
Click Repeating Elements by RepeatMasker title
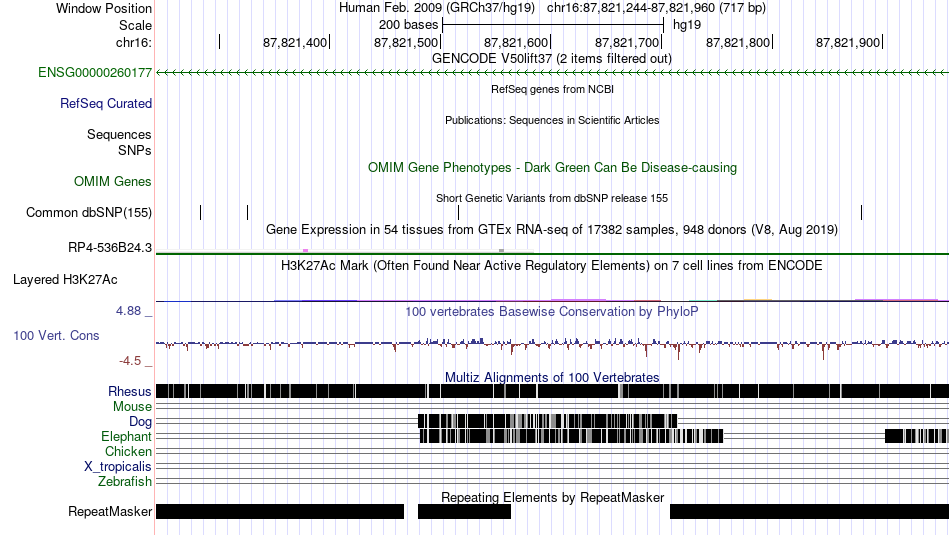(552, 497)
